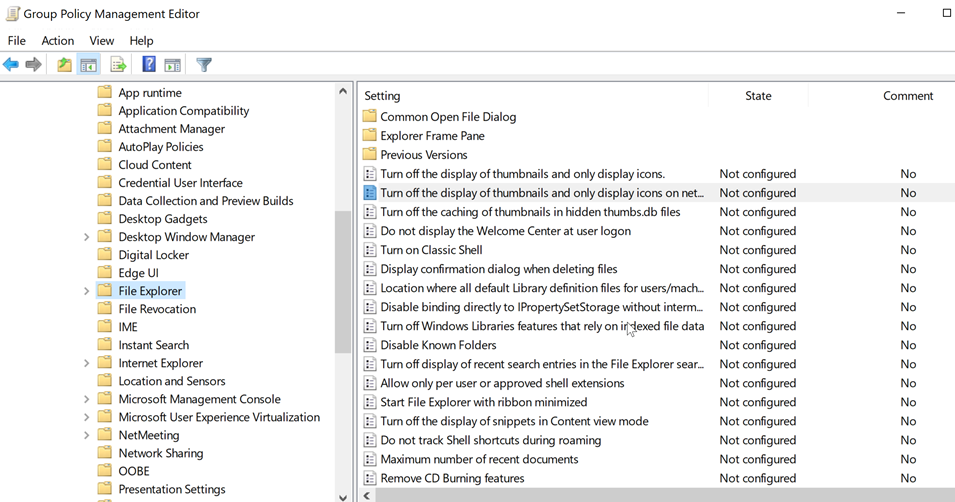
Task: Click the Back arrow toolbar icon
Action: pyautogui.click(x=11, y=64)
